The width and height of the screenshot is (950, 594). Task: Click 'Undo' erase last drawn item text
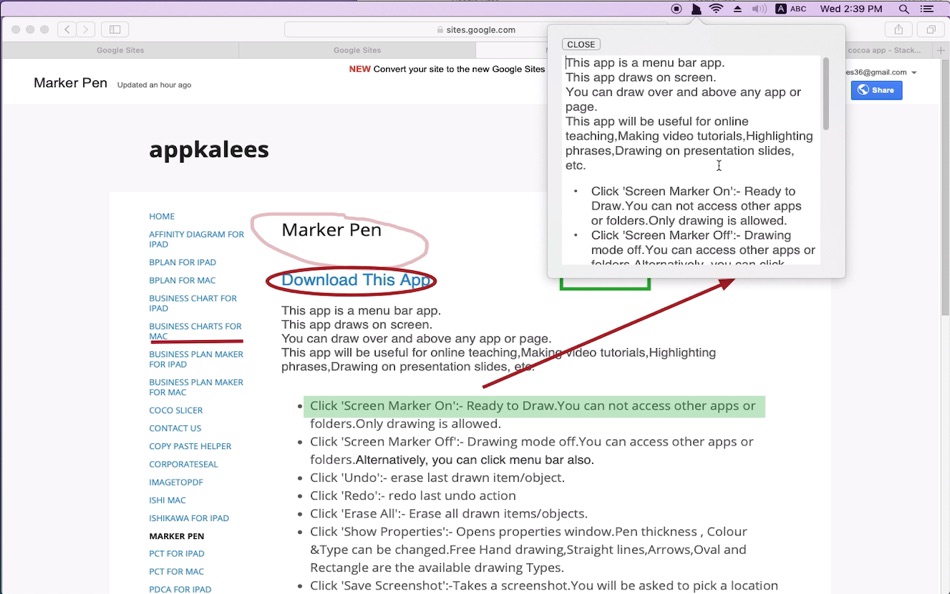pyautogui.click(x=437, y=478)
